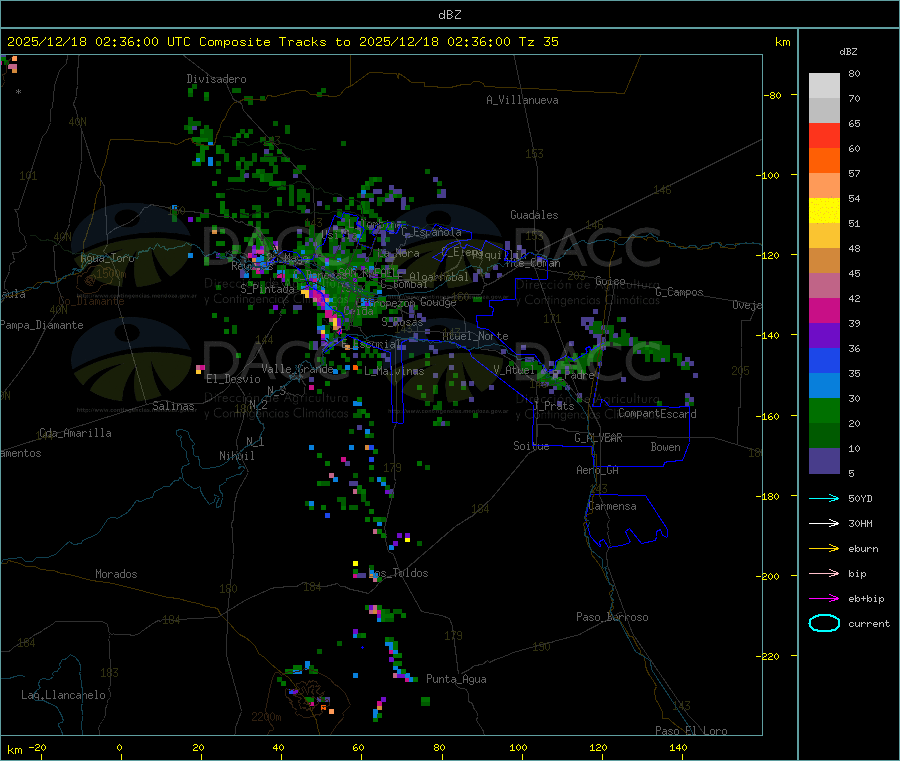The height and width of the screenshot is (761, 900).
Task: Click the Paso_Barroso map label
Action: pyautogui.click(x=612, y=617)
